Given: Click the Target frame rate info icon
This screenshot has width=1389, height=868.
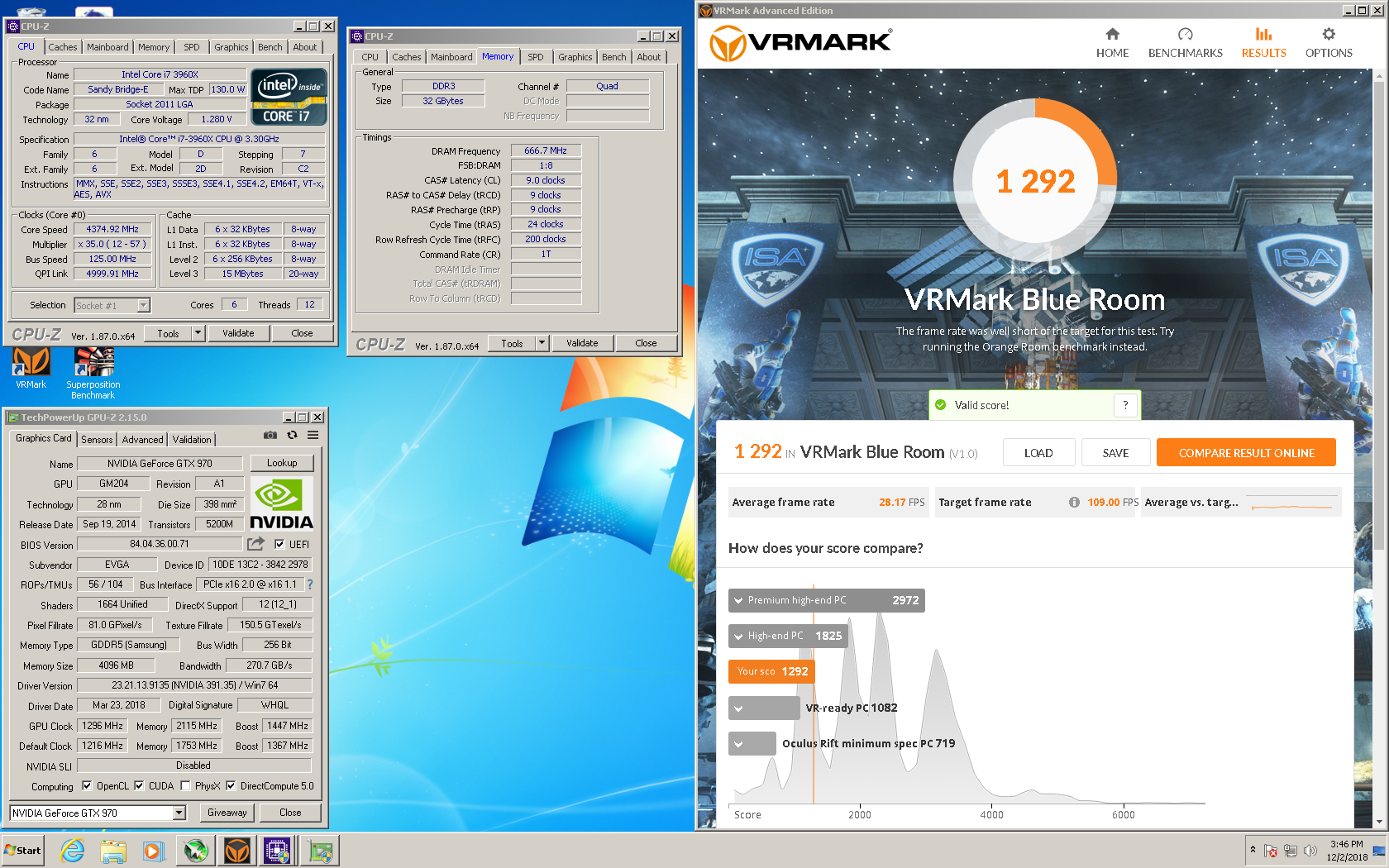Looking at the screenshot, I should (x=1074, y=502).
